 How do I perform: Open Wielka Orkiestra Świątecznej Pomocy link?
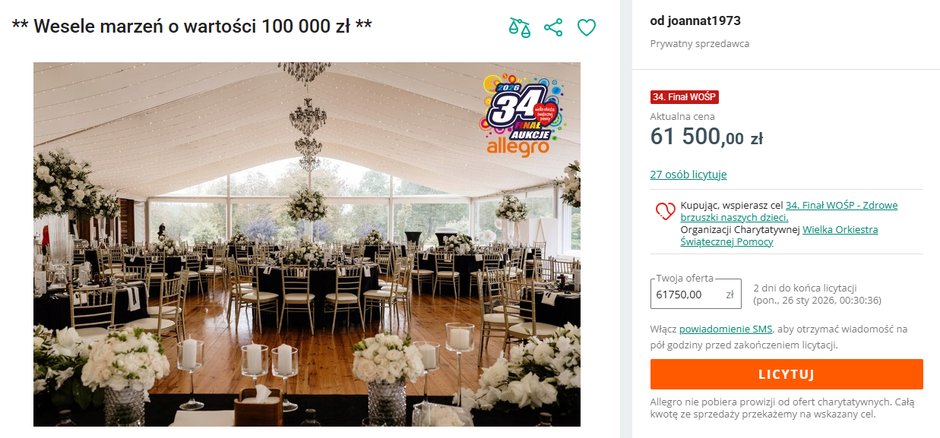click(x=779, y=236)
